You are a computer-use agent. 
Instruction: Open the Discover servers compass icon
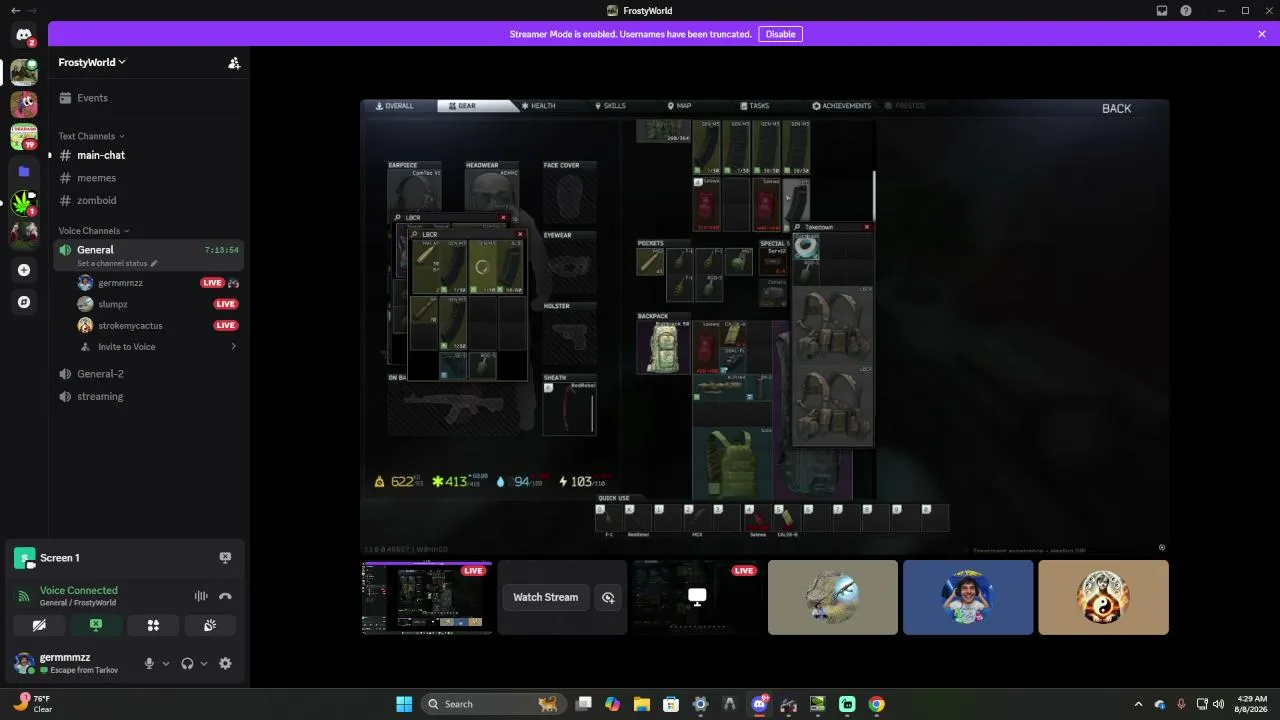(x=24, y=302)
